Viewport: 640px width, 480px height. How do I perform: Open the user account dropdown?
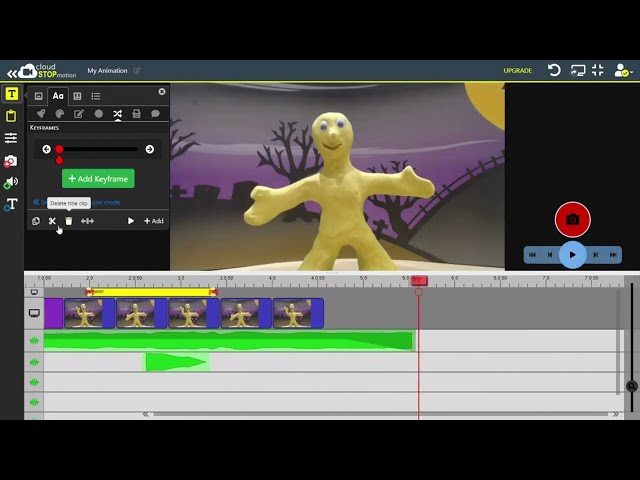click(x=623, y=71)
